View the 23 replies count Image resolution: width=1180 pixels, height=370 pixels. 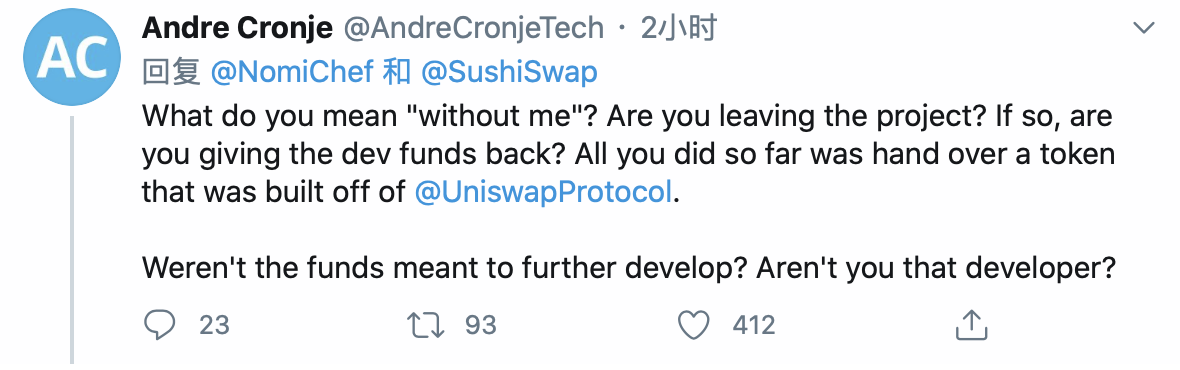(x=214, y=325)
